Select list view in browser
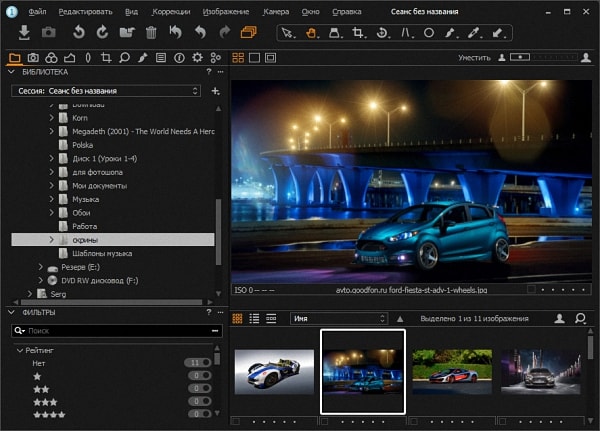Screen dimensions: 600x431 pos(254,318)
